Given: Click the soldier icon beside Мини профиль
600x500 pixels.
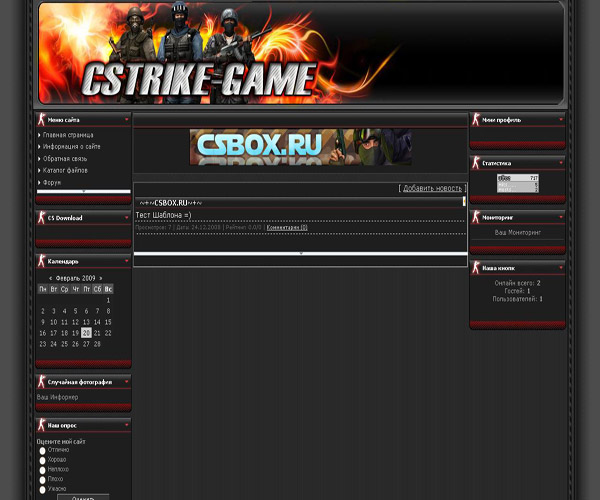Looking at the screenshot, I should 476,120.
